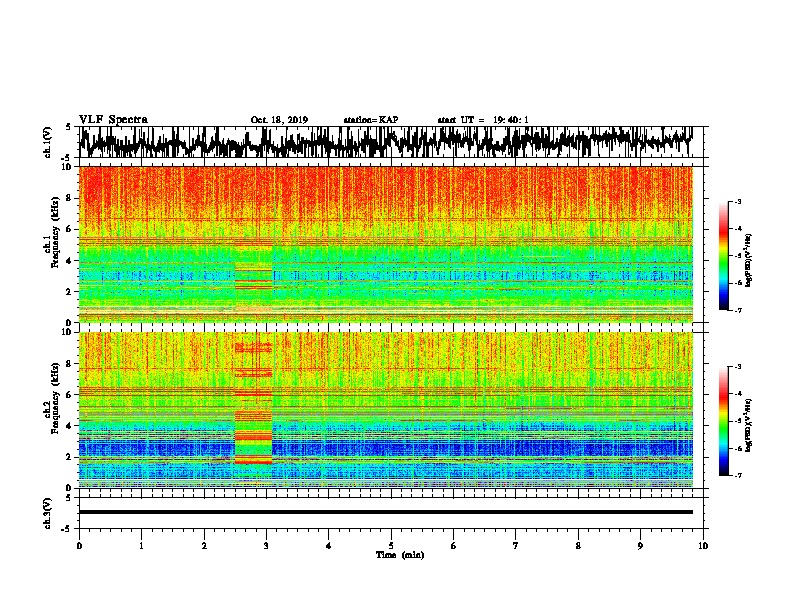
Task: Click the "-7" label on the ch.2 color bar
Action: click(738, 475)
